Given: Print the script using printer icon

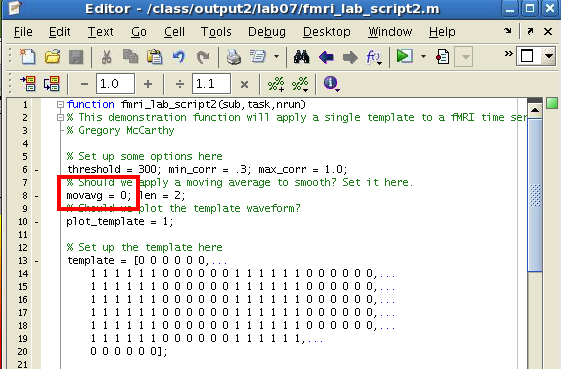Looking at the screenshot, I should 234,57.
